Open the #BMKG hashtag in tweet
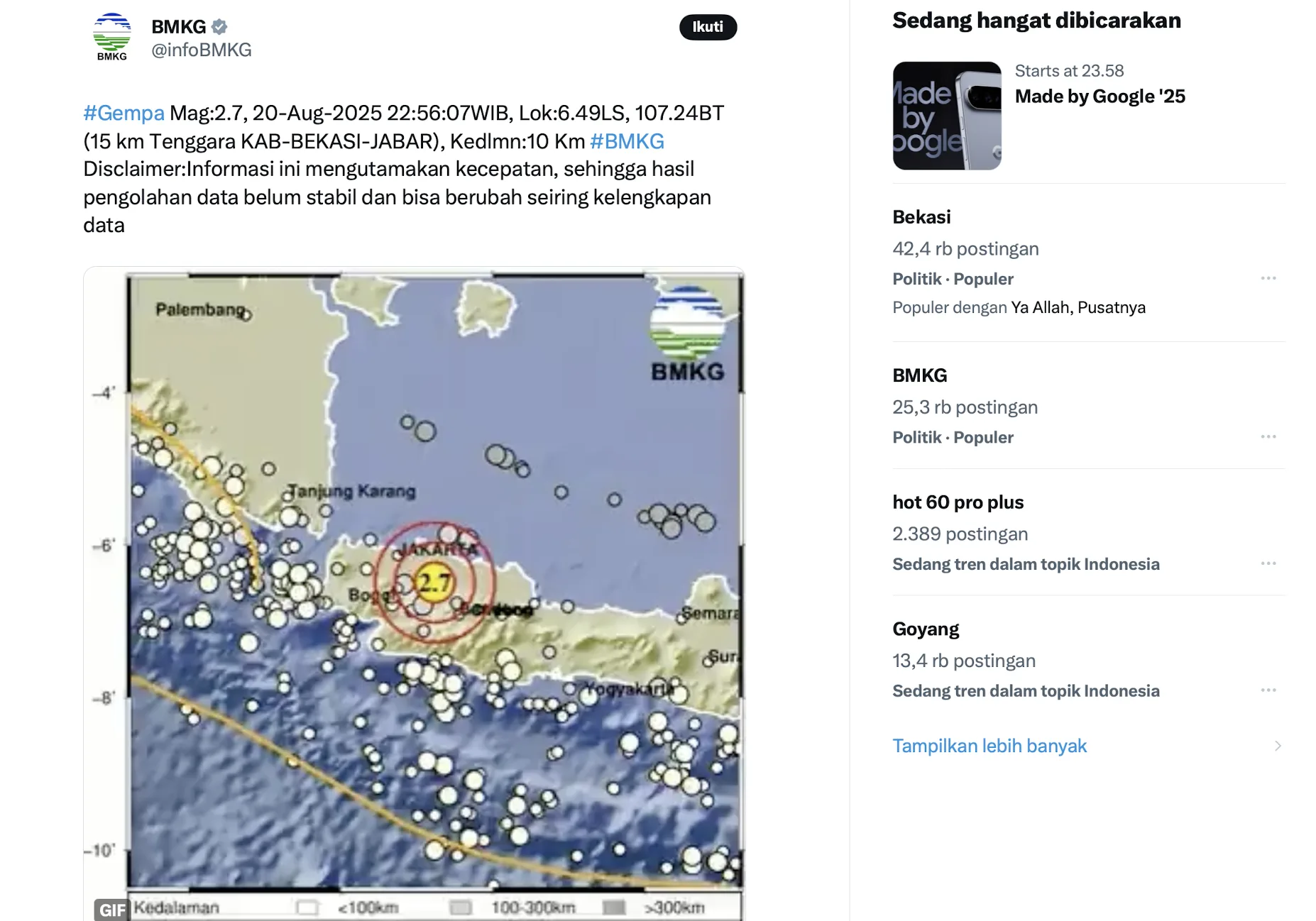 coord(627,141)
